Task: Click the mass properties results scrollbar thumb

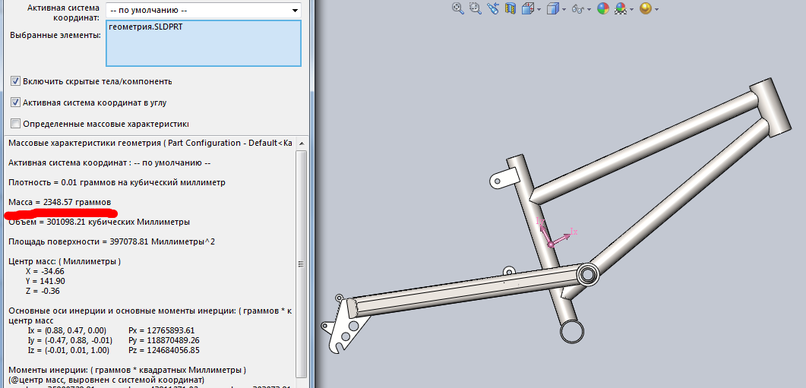Action: click(x=302, y=263)
